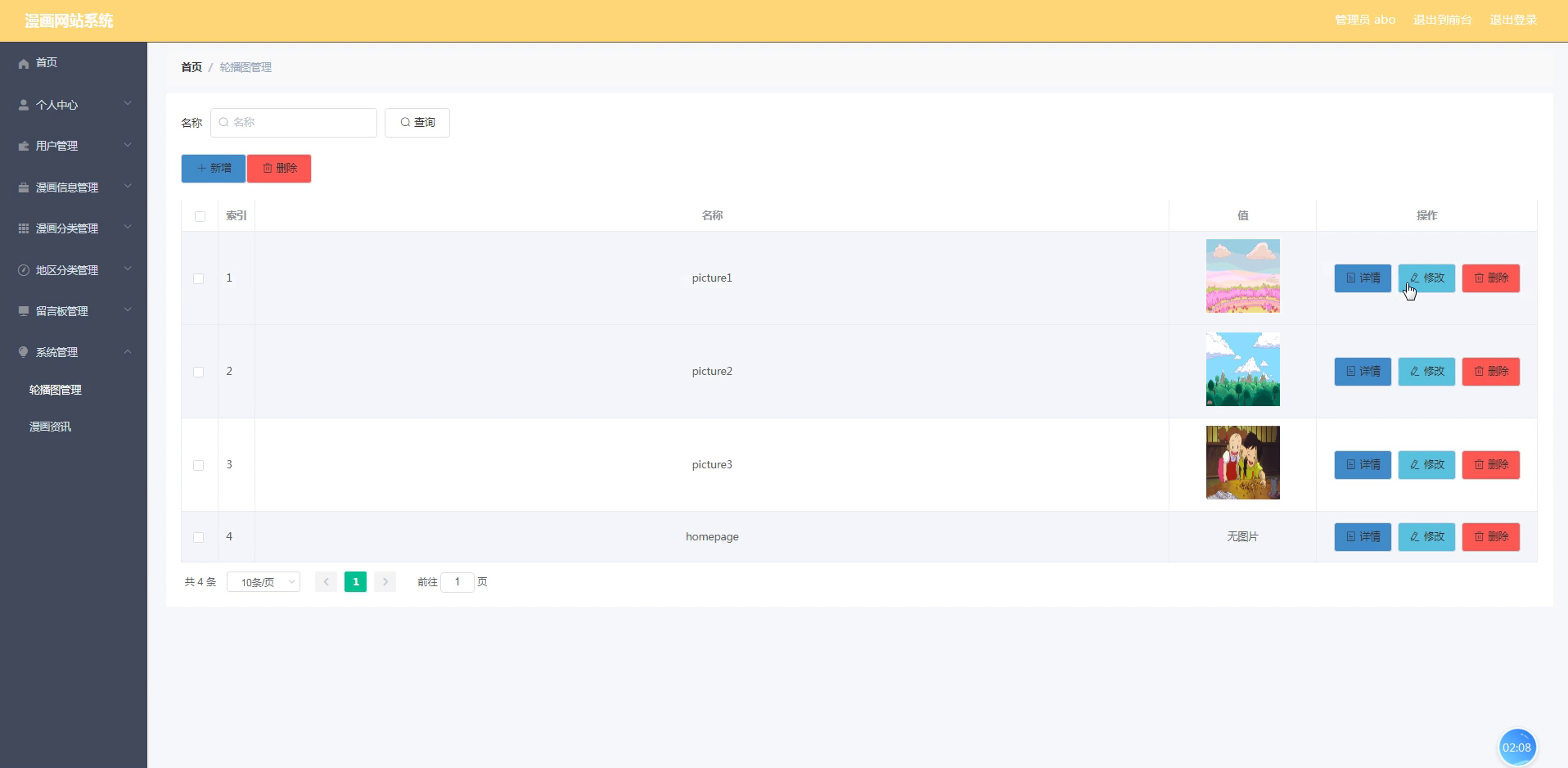Click 详情 for picture3 row
The width and height of the screenshot is (1568, 768).
(1363, 465)
